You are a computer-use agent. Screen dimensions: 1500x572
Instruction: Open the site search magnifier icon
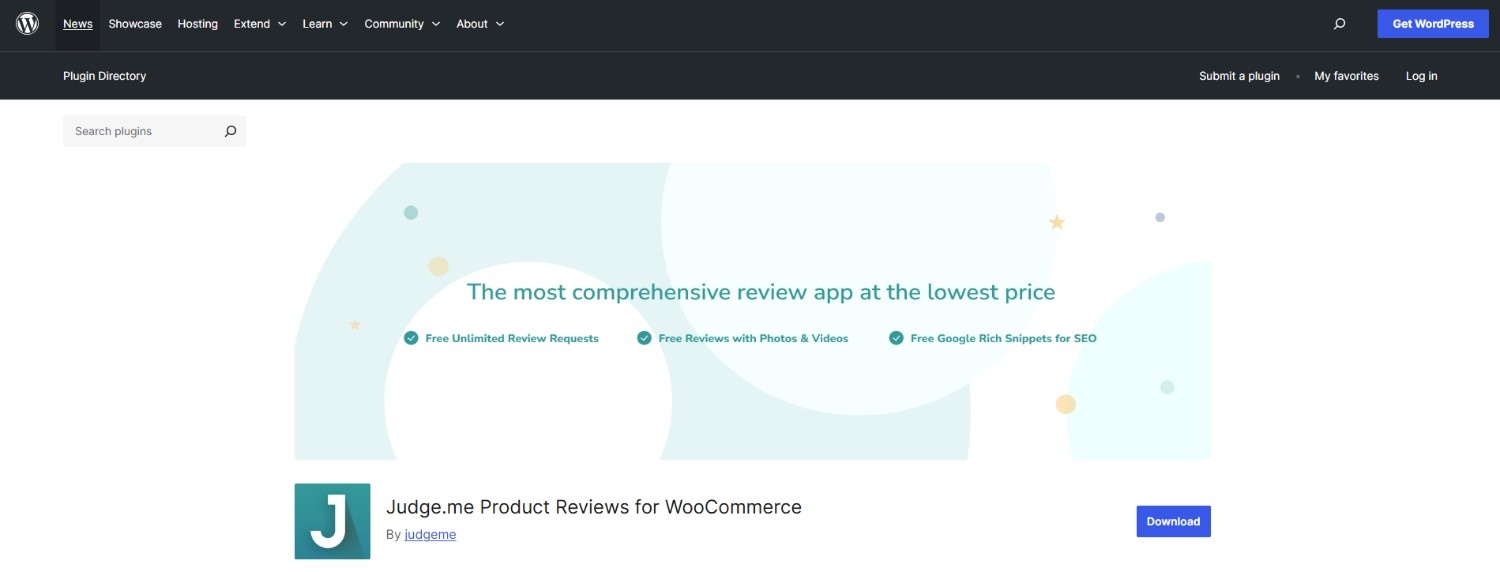(x=1339, y=24)
